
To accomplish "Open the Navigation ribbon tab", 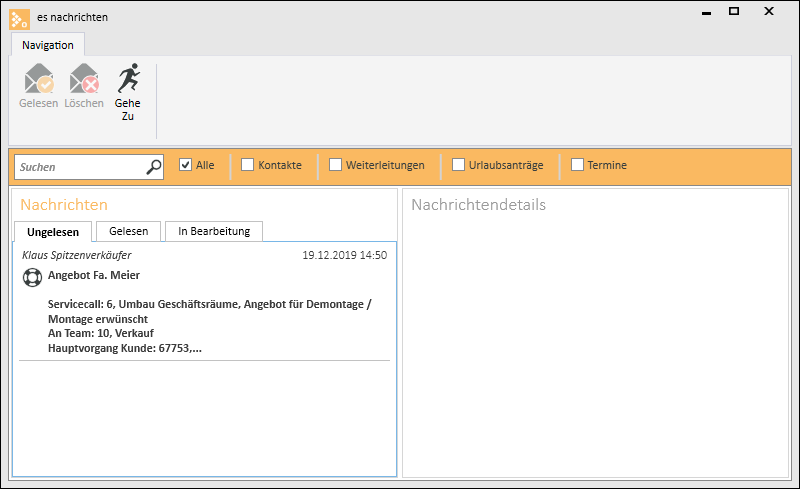I will pos(48,45).
